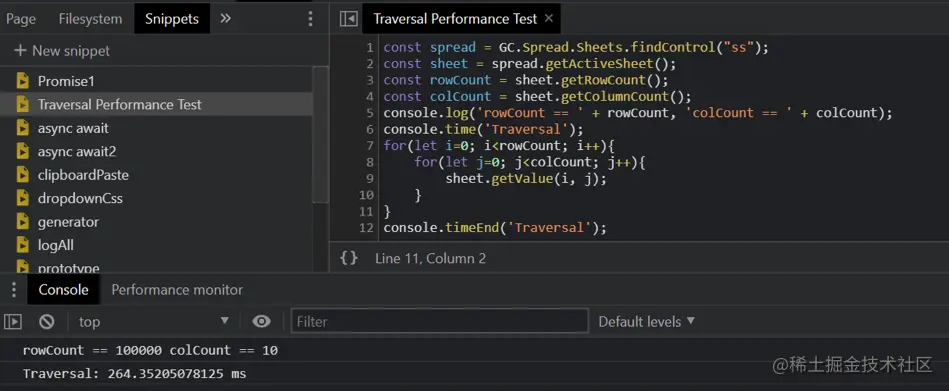Pretty print code with curly braces icon
The width and height of the screenshot is (949, 391).
349,258
